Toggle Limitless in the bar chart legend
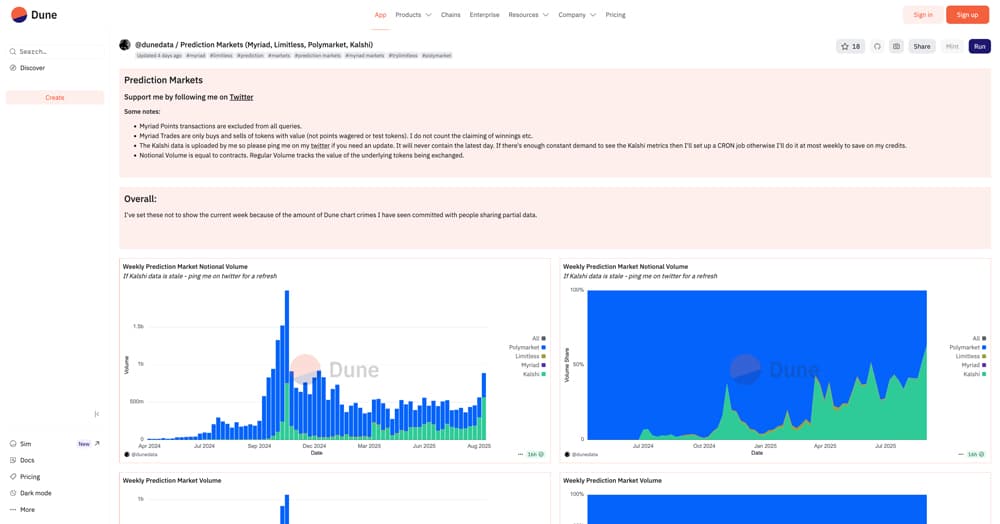This screenshot has width=1000, height=524. click(x=531, y=356)
